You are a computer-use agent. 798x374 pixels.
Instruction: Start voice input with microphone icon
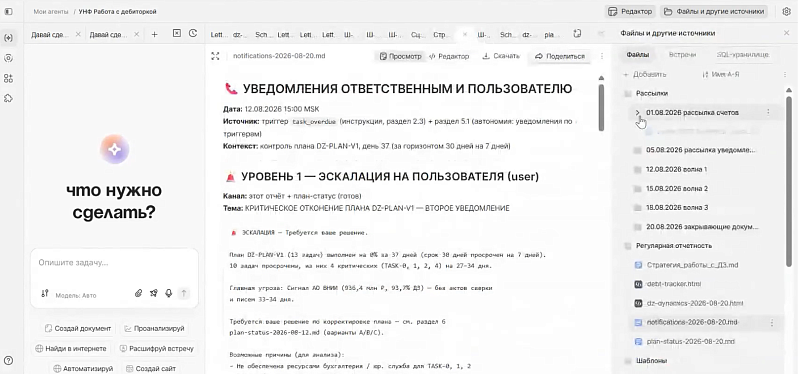tap(168, 293)
